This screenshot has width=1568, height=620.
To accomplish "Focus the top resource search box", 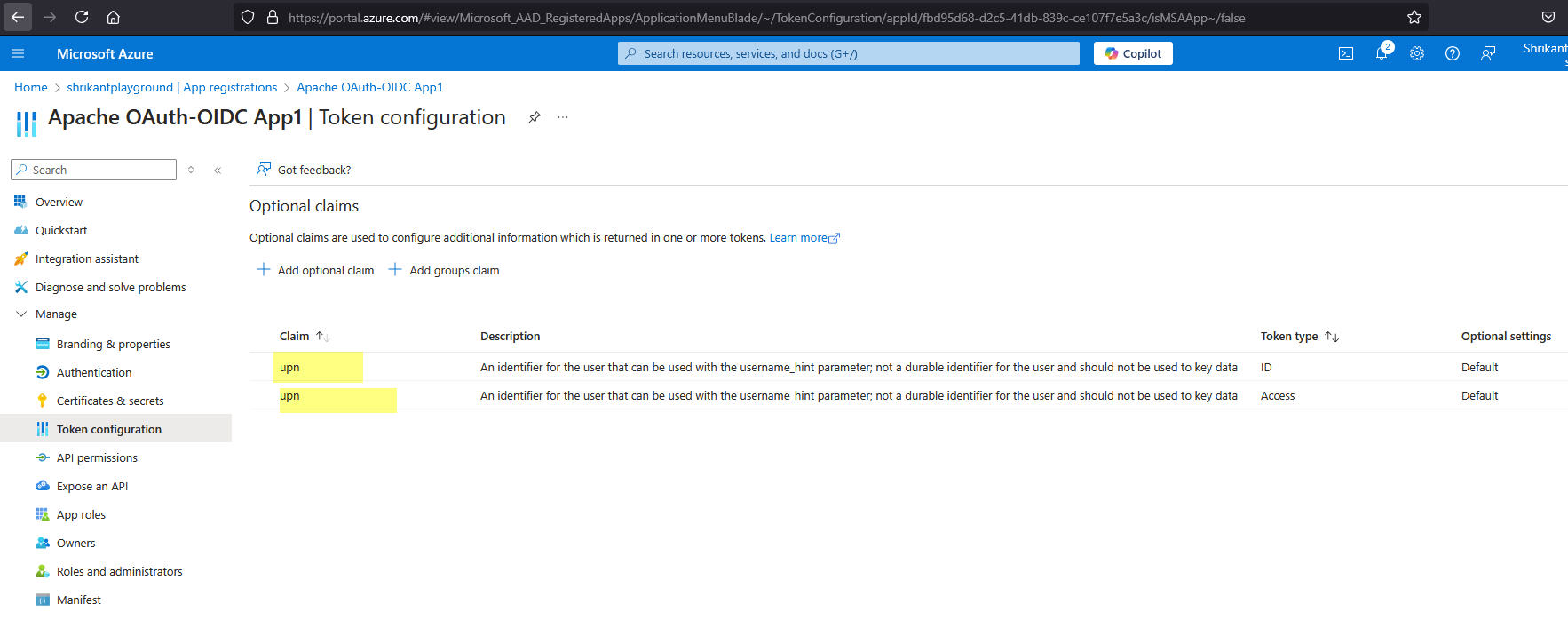I will (849, 53).
